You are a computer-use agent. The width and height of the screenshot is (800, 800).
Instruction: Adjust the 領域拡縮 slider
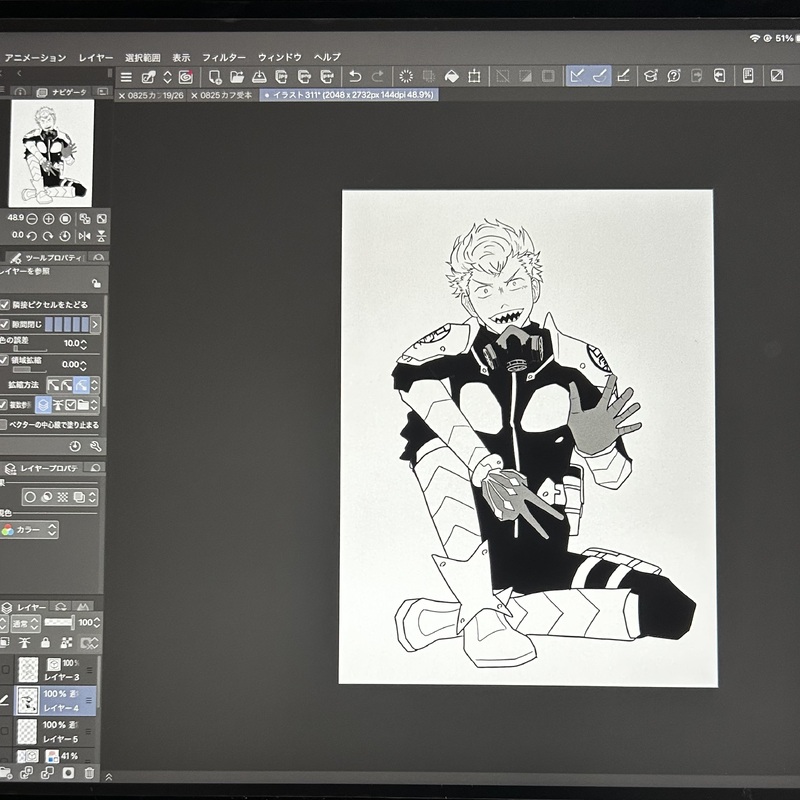[30, 369]
